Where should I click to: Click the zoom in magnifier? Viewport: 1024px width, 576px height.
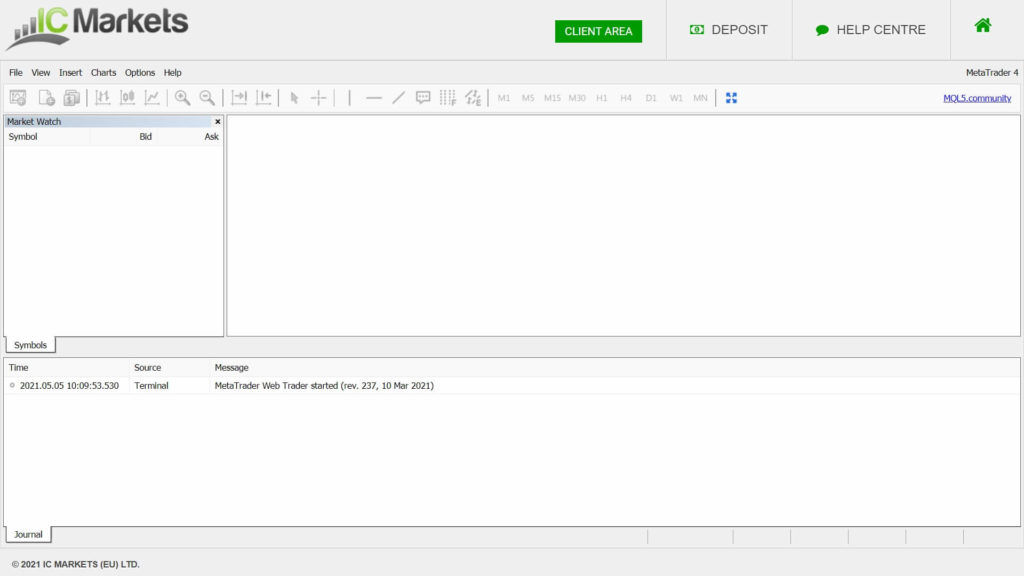pyautogui.click(x=182, y=98)
